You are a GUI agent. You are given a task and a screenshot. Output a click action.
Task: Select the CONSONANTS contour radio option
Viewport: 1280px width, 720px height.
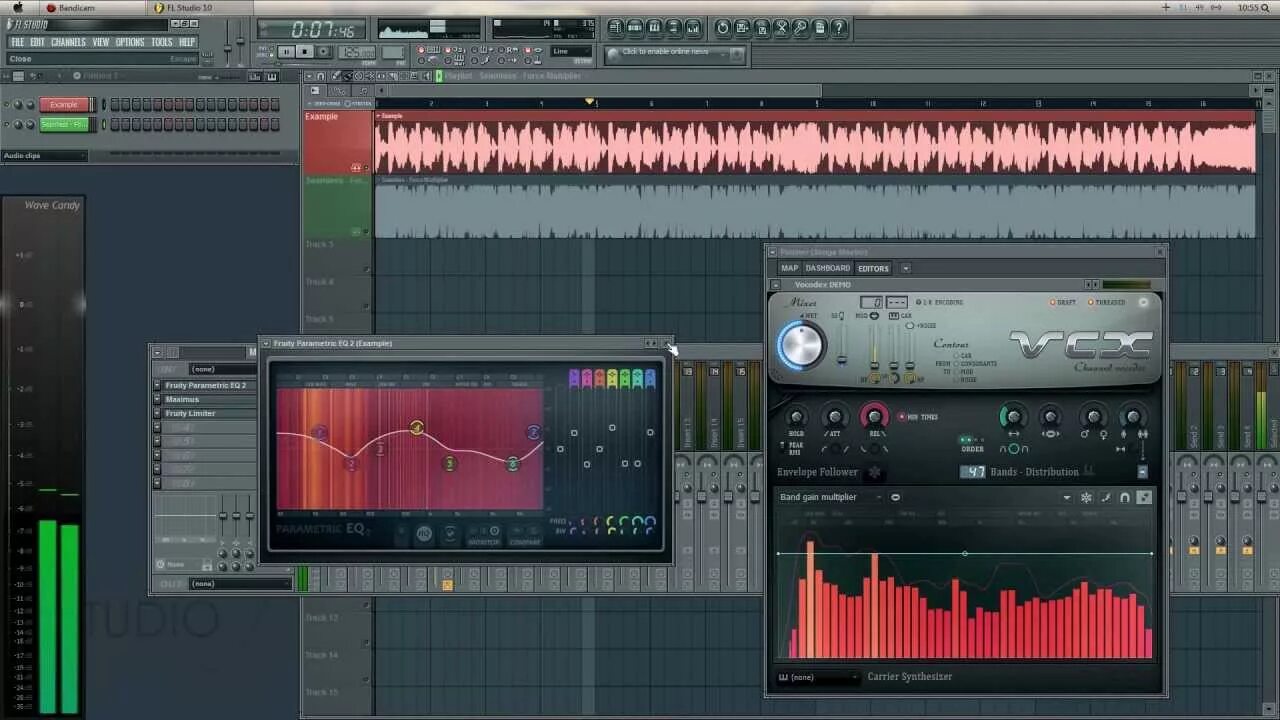(975, 364)
